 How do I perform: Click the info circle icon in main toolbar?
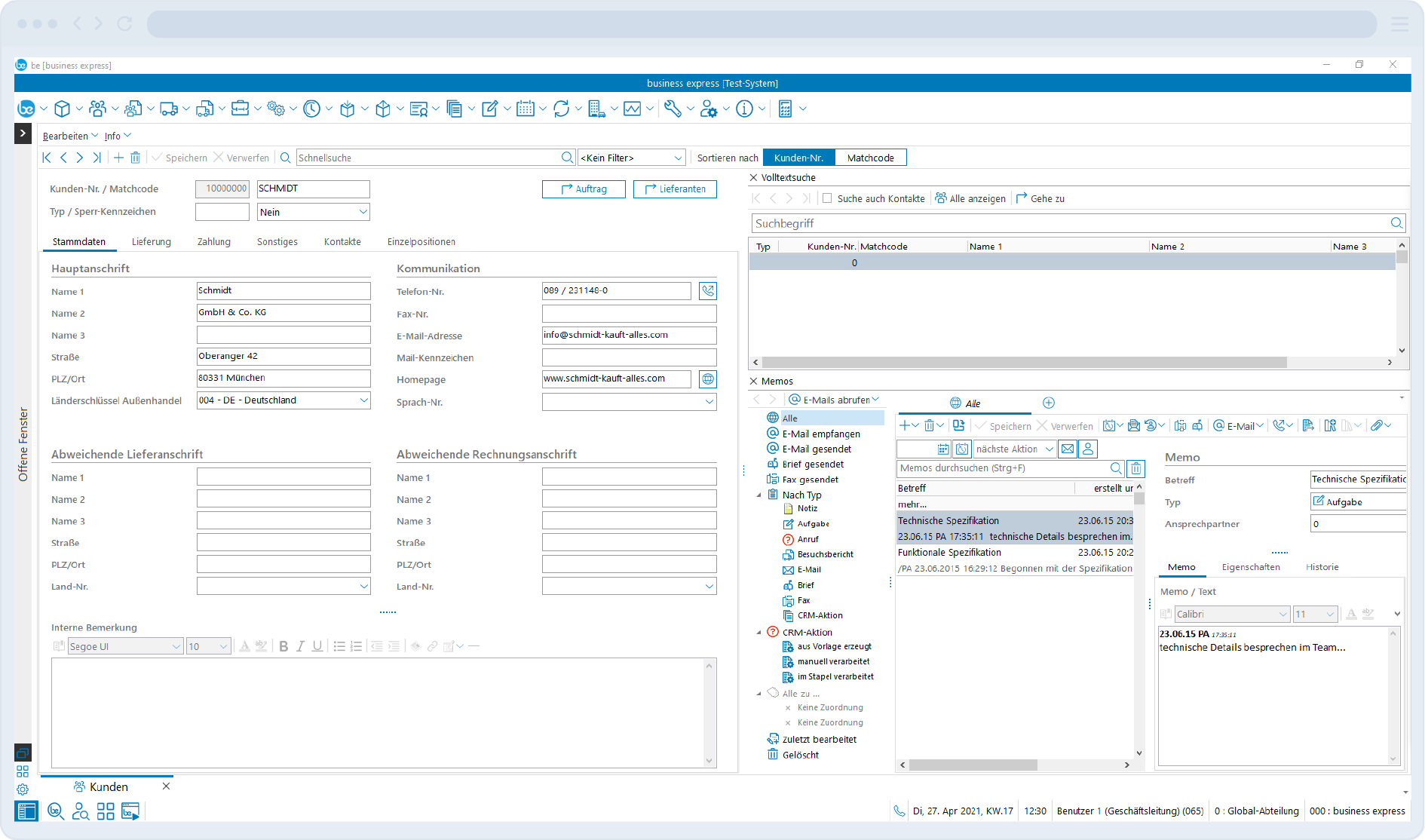point(744,109)
